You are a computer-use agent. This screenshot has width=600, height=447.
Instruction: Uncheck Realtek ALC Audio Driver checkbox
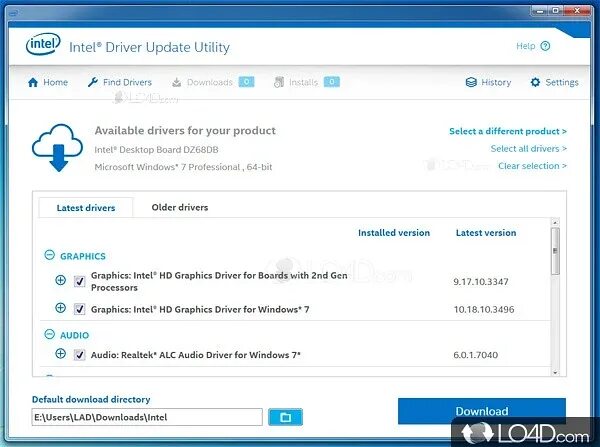point(80,355)
